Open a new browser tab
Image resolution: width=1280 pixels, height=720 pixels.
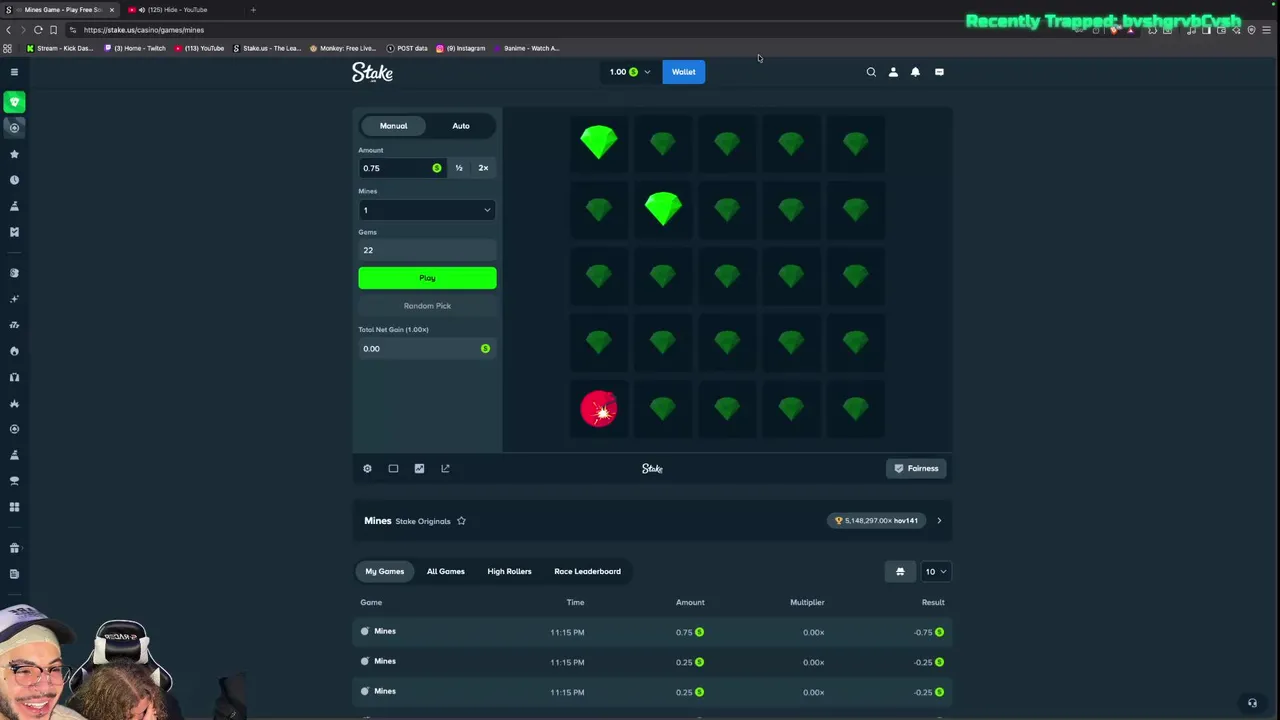click(x=253, y=10)
